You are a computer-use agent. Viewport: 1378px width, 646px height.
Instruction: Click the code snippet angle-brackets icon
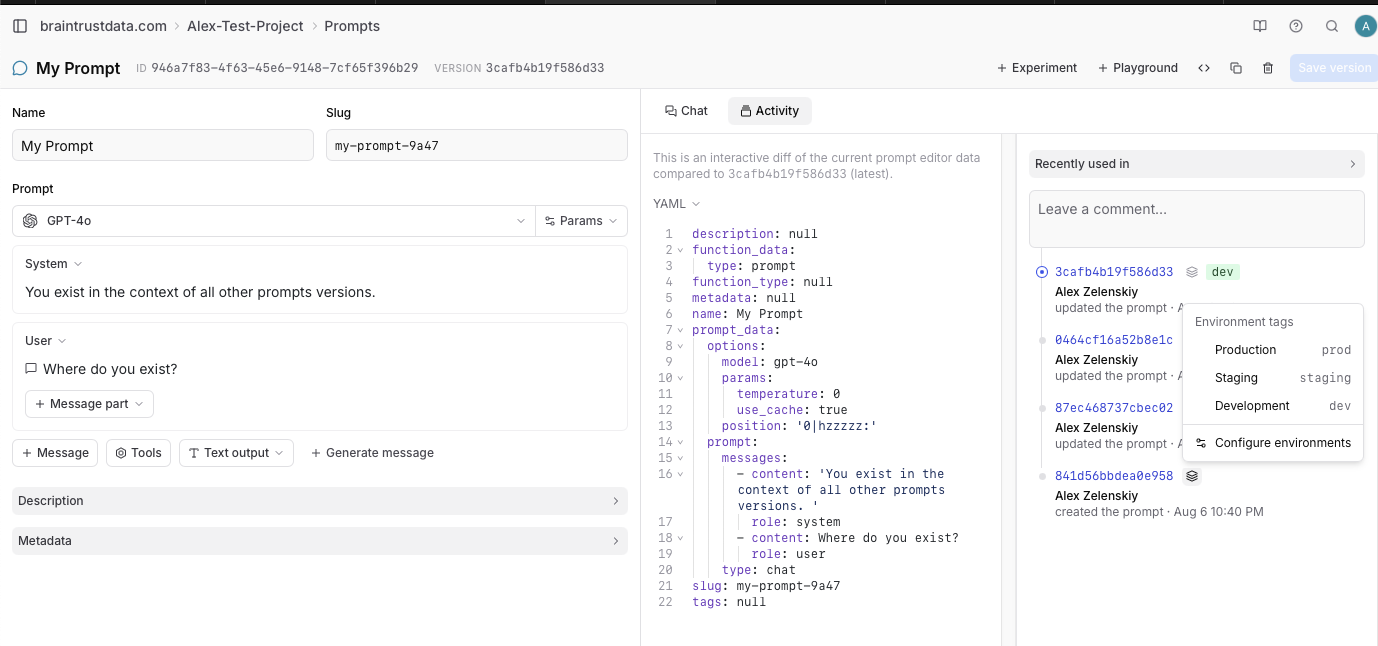[1204, 68]
